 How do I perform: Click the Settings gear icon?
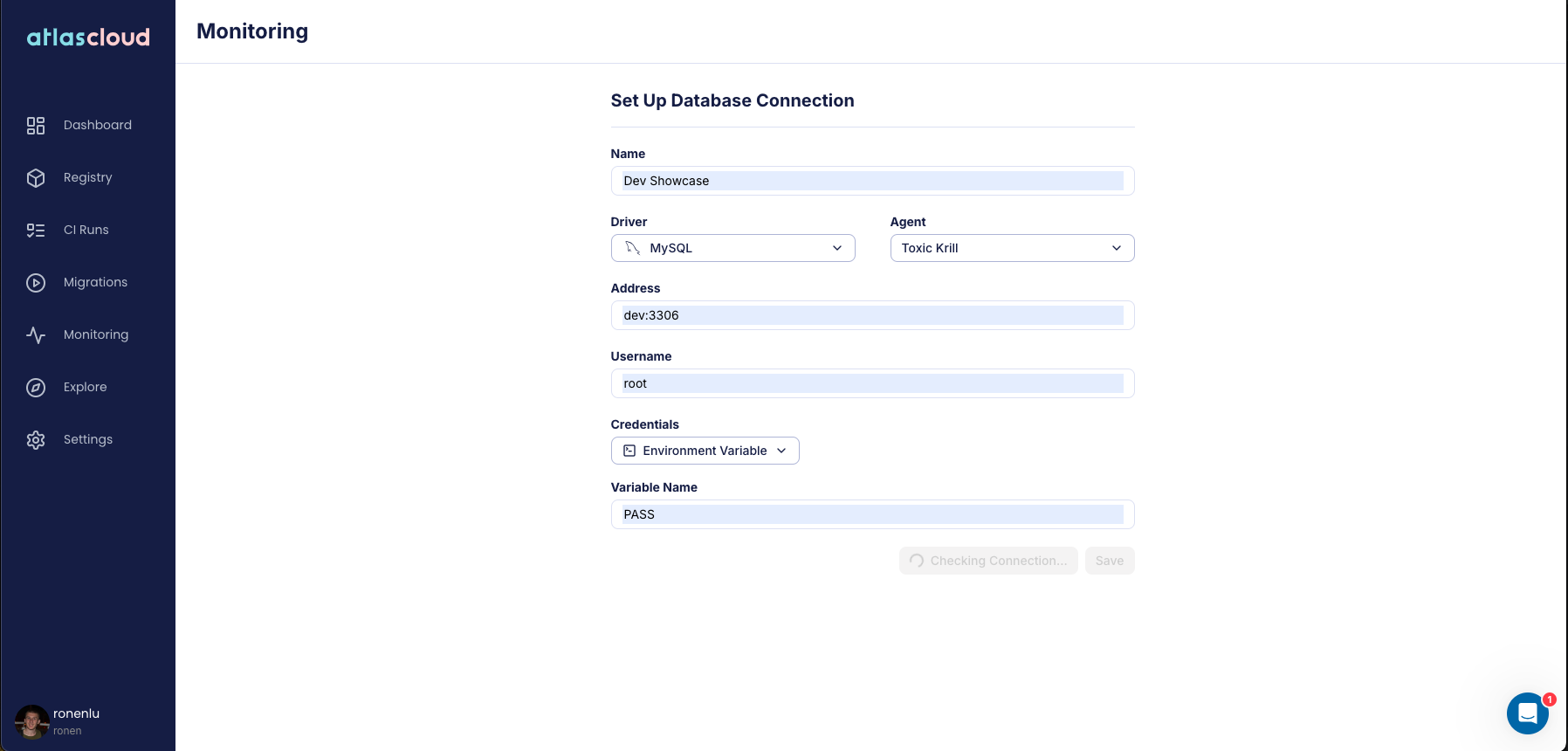click(36, 440)
